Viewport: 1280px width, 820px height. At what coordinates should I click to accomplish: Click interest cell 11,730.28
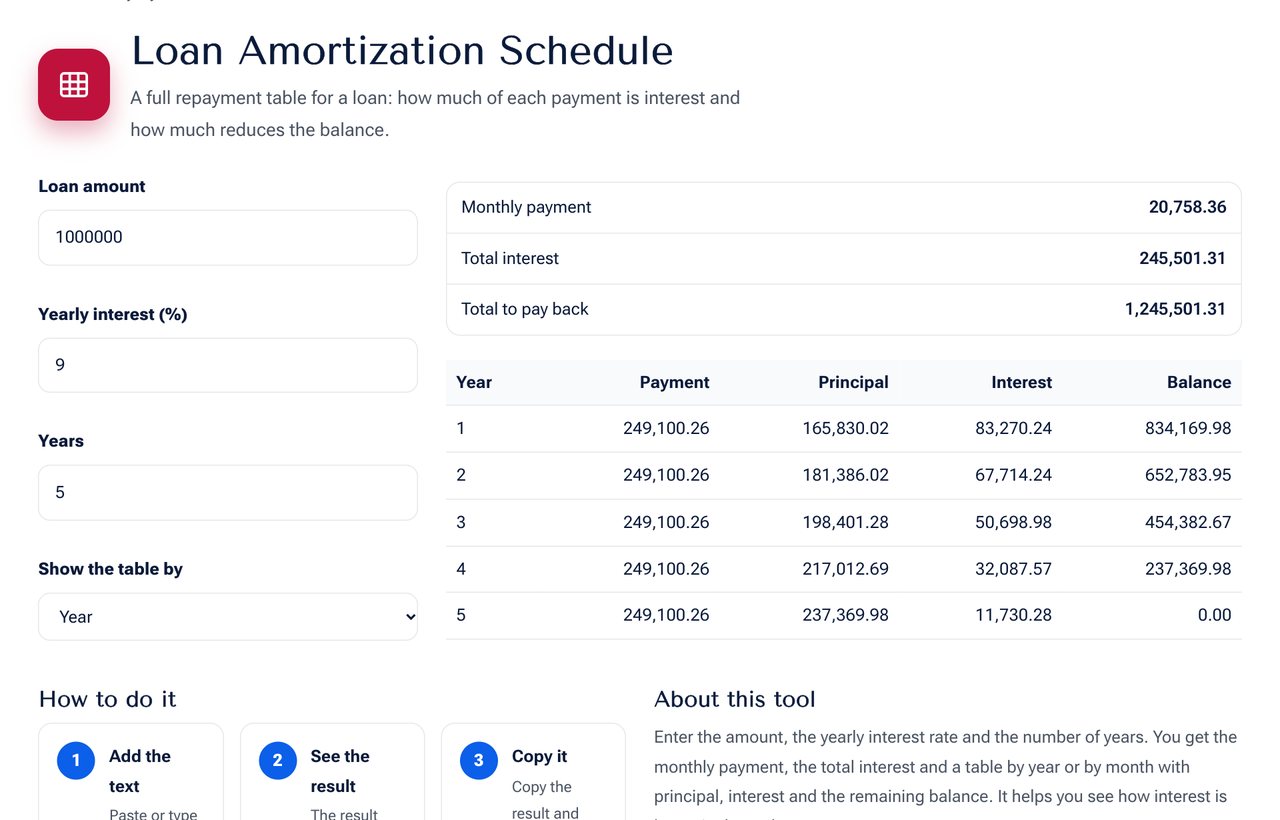click(1013, 615)
